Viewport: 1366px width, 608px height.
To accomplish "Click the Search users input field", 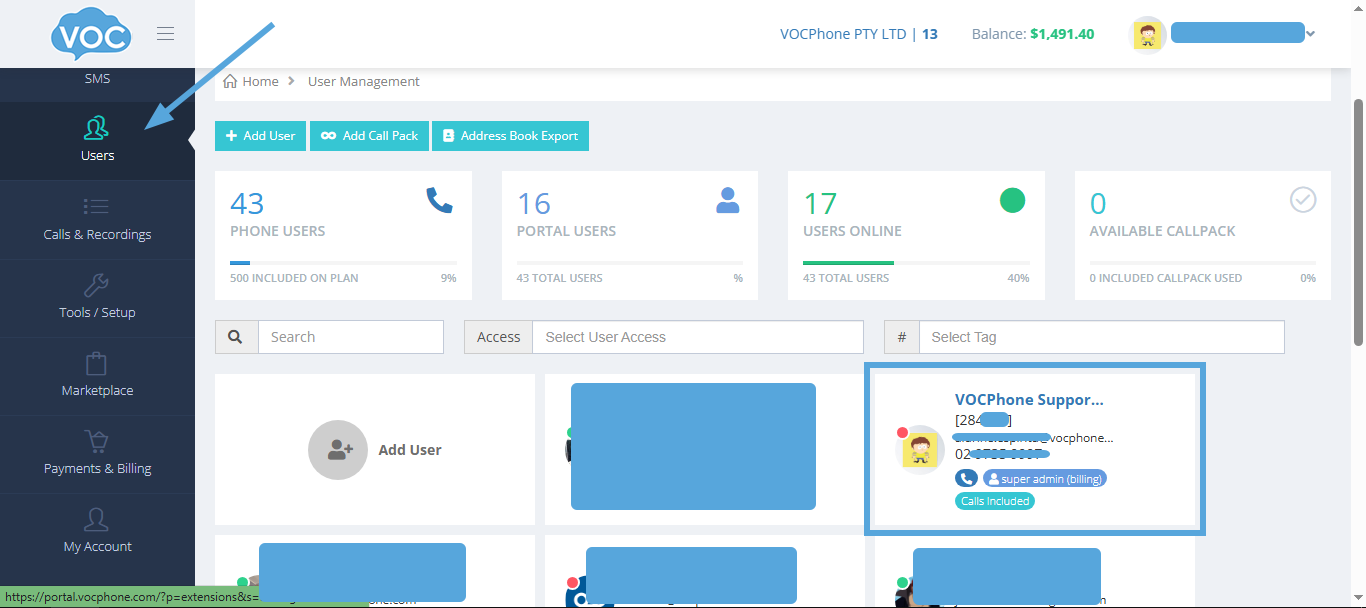I will pyautogui.click(x=350, y=337).
